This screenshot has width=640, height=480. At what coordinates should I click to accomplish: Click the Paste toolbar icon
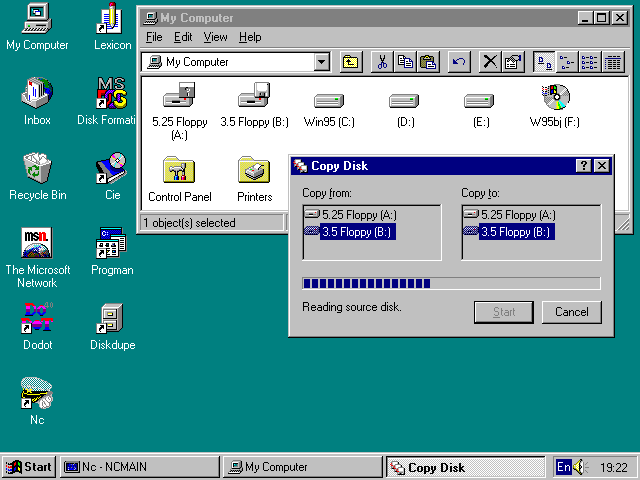[428, 62]
